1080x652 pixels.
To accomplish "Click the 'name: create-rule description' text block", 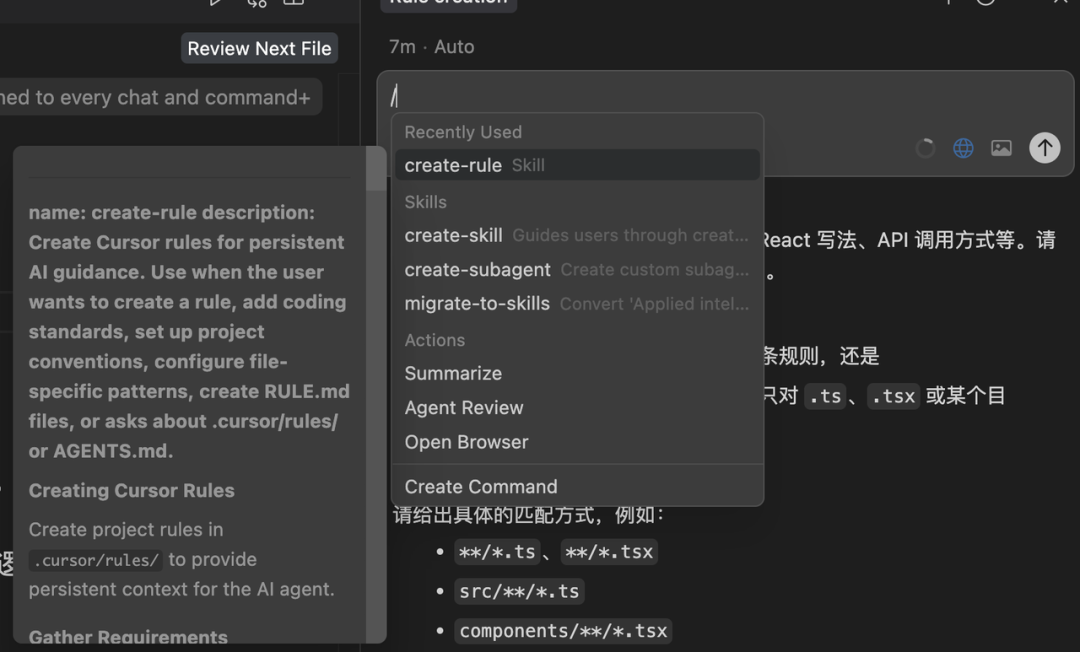I will [189, 332].
